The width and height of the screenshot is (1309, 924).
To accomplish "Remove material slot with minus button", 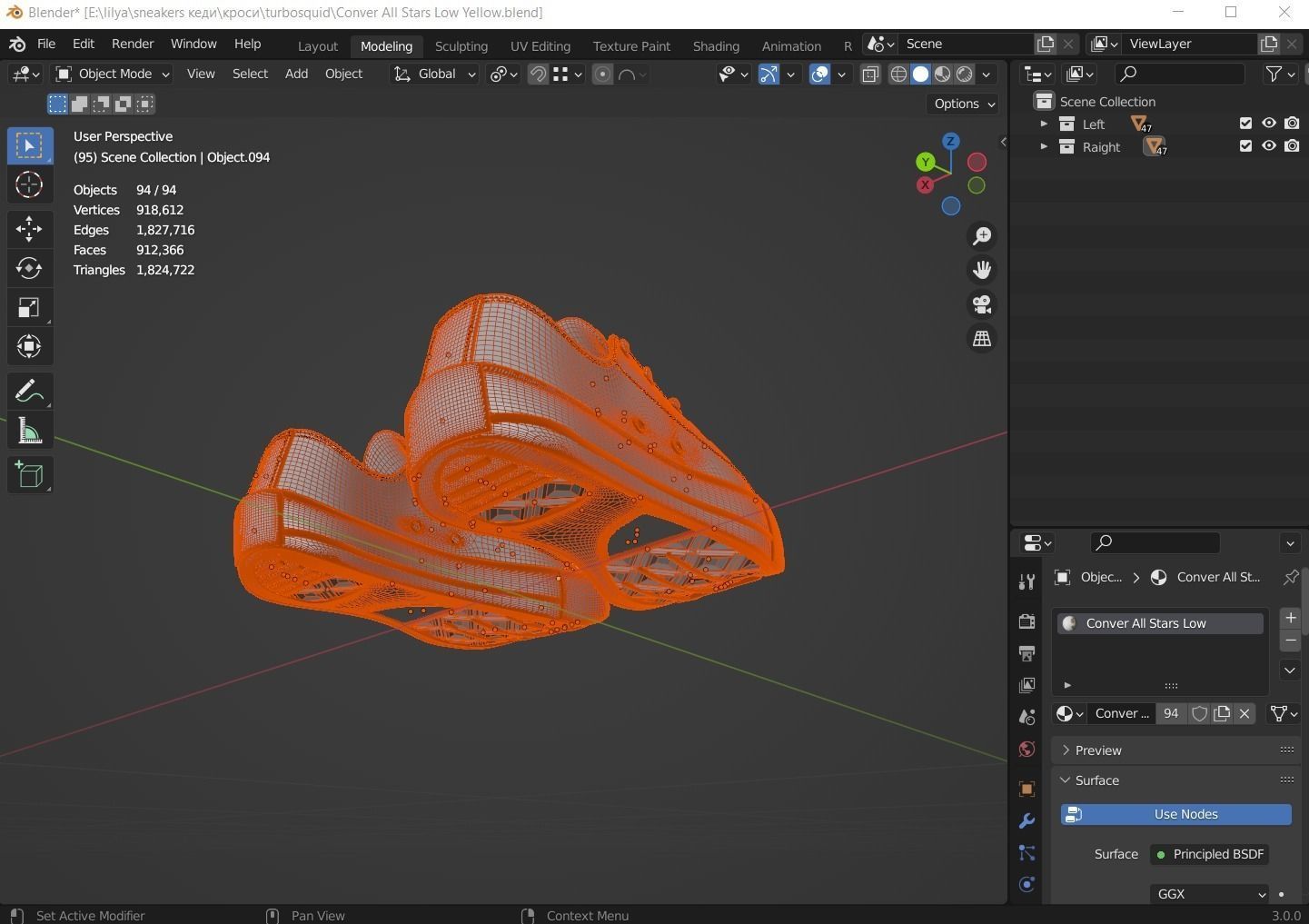I will (x=1290, y=641).
